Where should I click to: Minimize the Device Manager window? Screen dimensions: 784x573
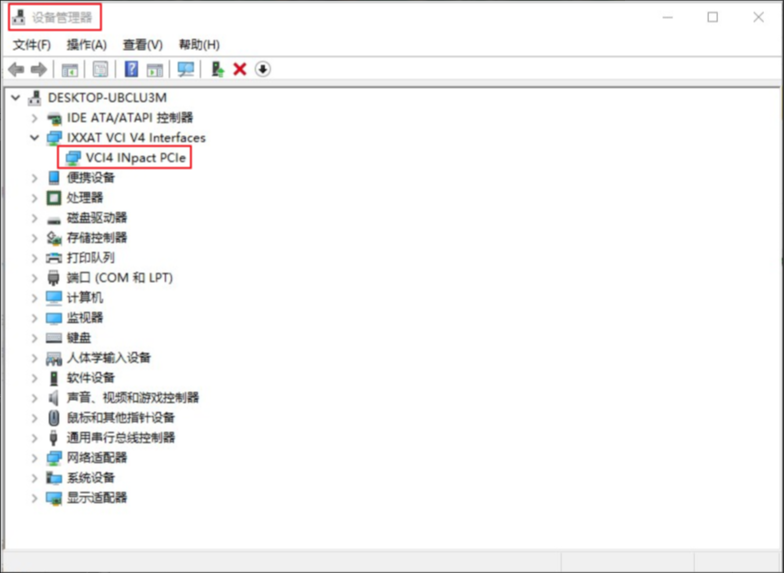668,18
